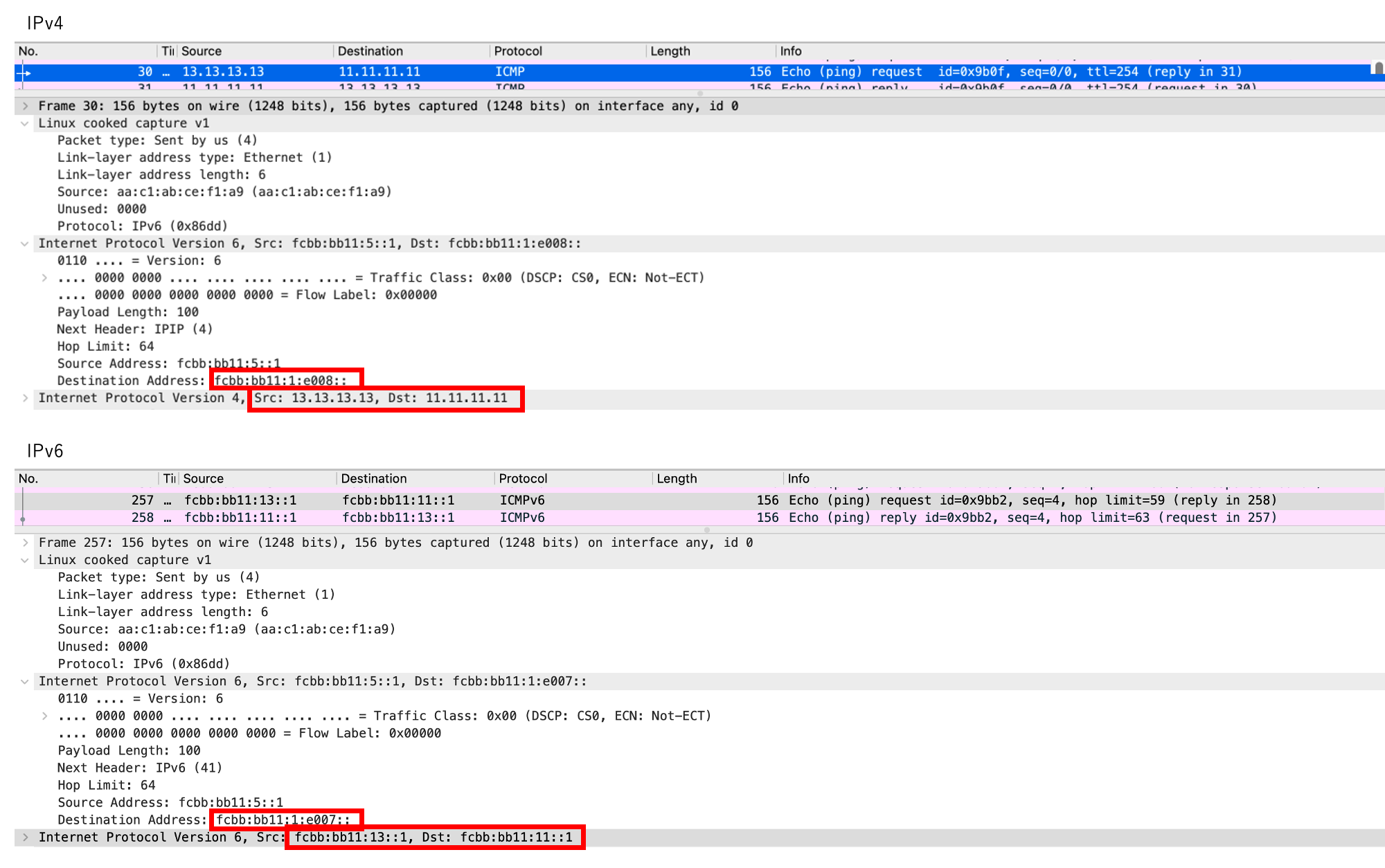Click Destination column header in IPv6 list

(x=374, y=479)
